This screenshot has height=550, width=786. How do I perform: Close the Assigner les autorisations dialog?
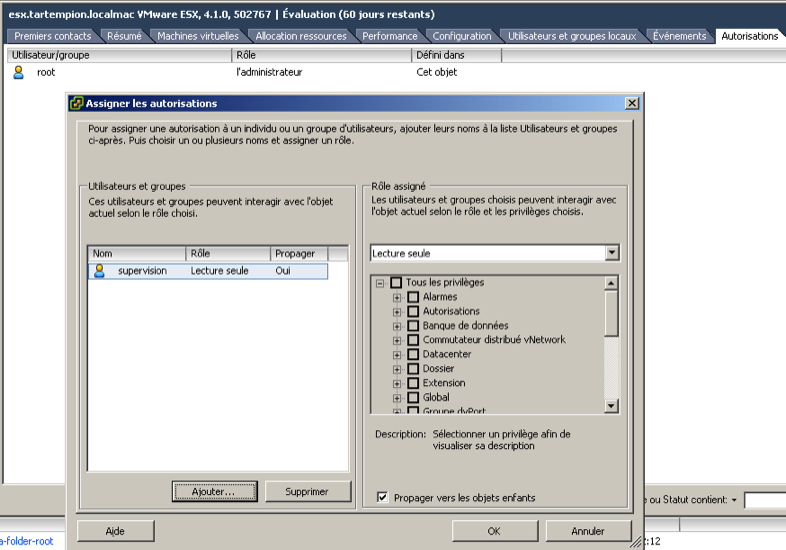click(x=631, y=103)
